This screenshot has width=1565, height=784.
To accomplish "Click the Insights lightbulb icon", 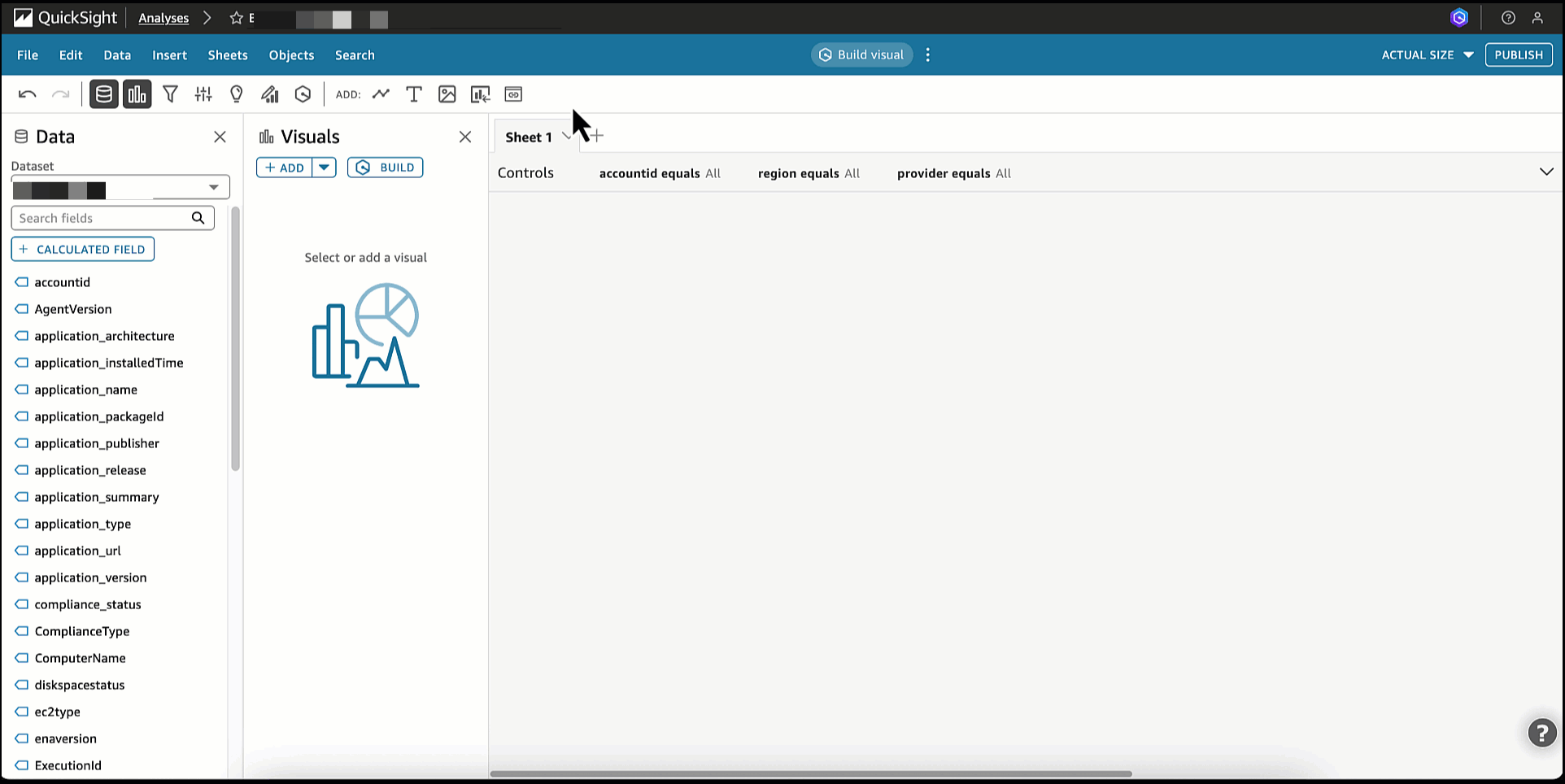I will pos(237,94).
